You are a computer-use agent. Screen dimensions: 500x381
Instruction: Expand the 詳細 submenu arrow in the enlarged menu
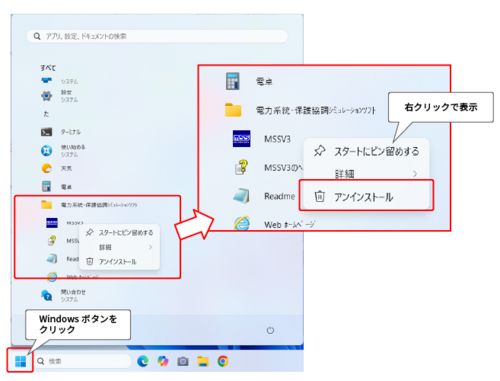coord(415,174)
